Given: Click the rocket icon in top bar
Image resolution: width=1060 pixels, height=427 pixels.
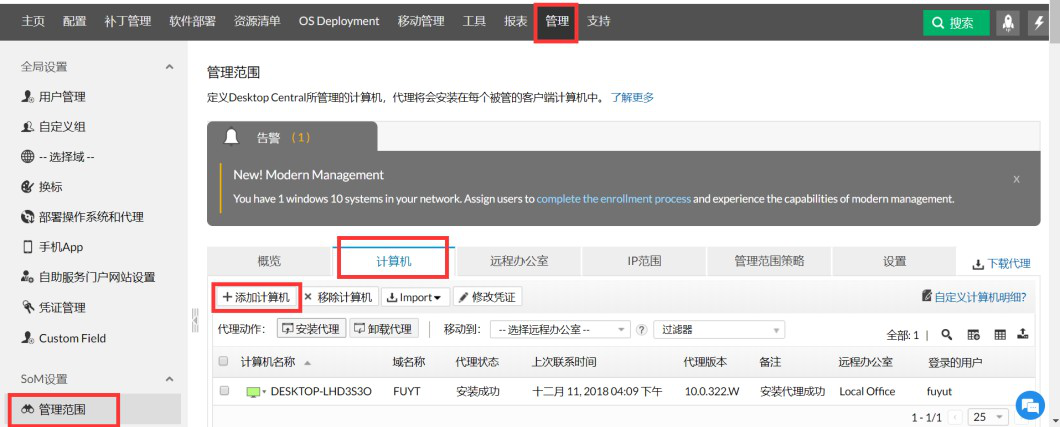Looking at the screenshot, I should (x=1007, y=22).
